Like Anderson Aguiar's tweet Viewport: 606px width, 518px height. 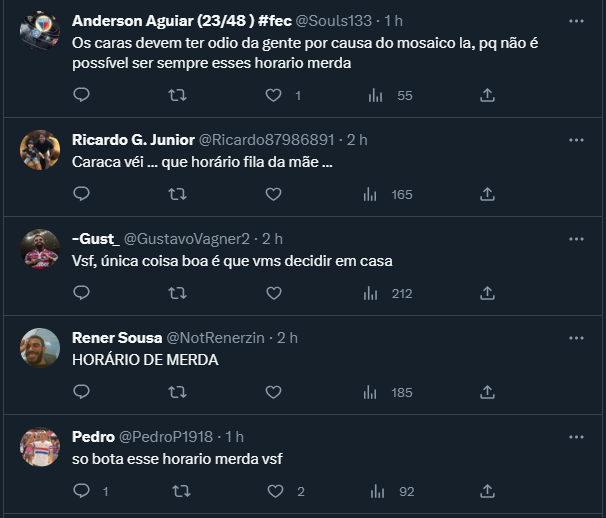click(x=273, y=95)
